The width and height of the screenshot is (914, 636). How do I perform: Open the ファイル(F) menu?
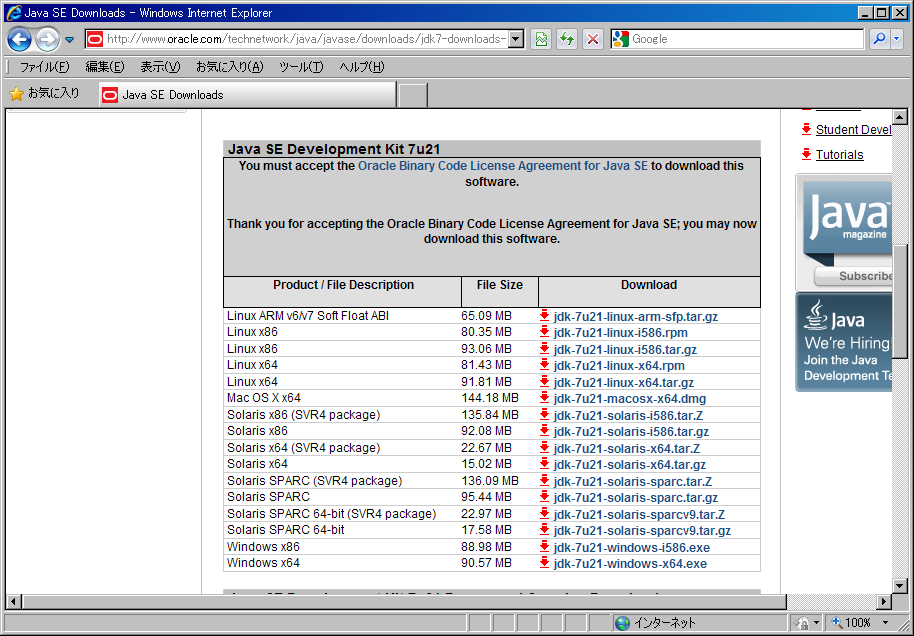44,67
